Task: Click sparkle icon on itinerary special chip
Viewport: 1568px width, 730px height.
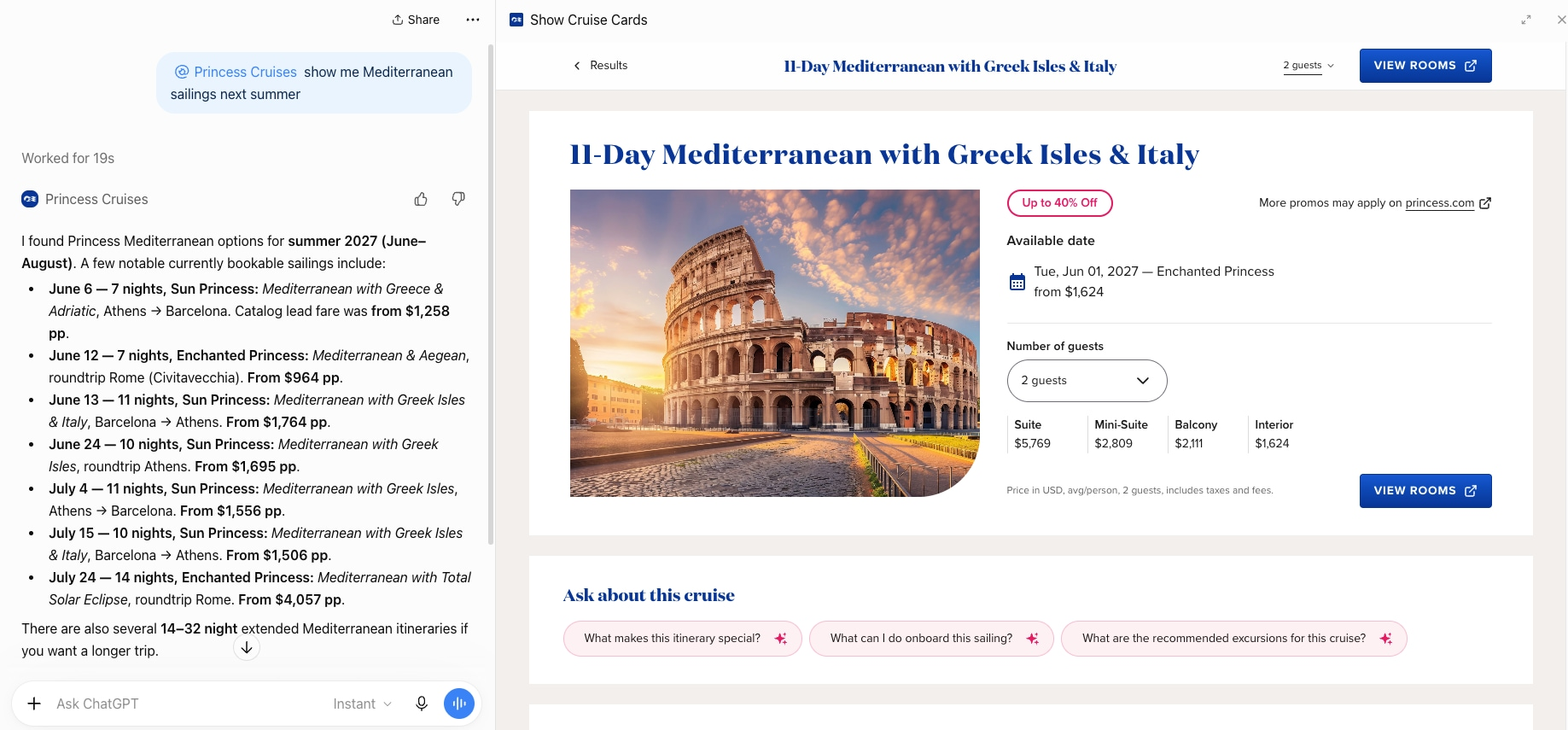Action: [781, 639]
